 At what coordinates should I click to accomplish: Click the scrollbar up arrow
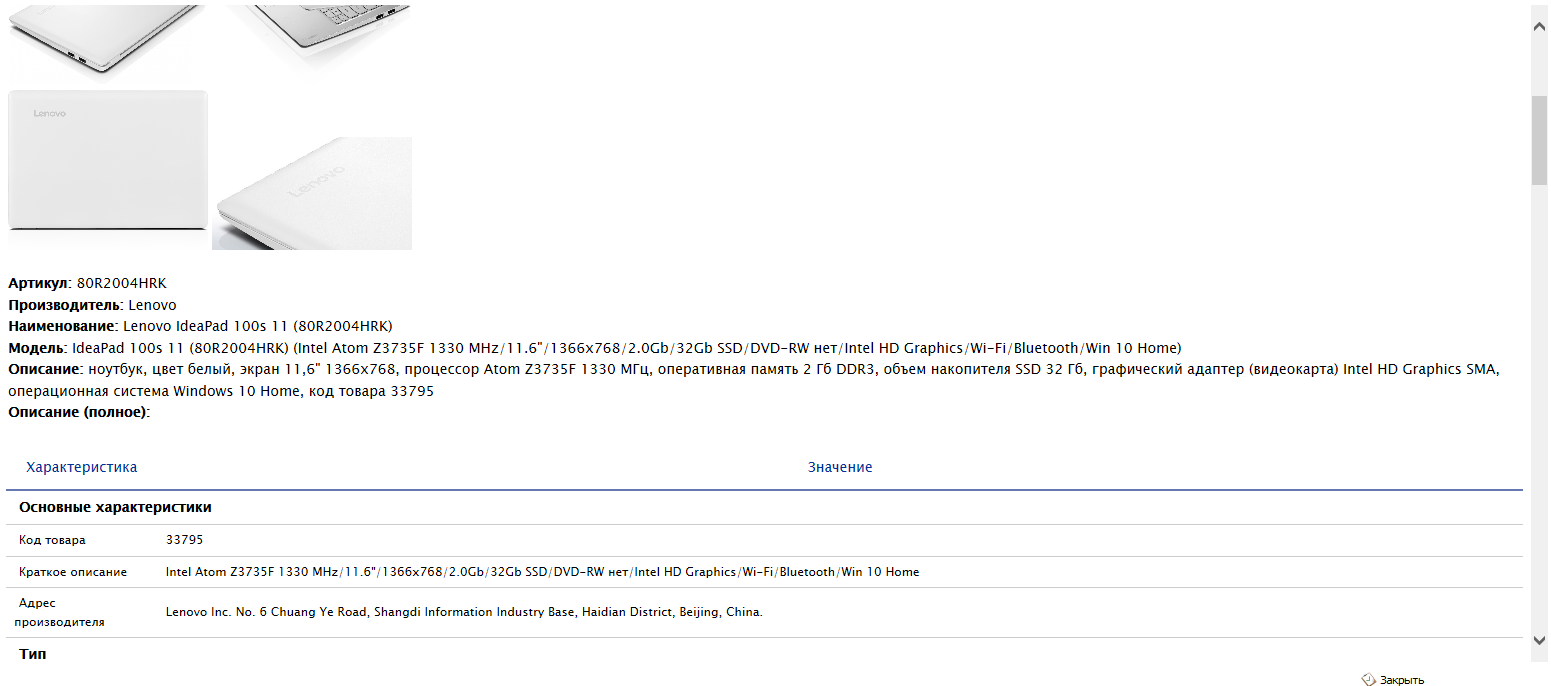tap(1540, 26)
